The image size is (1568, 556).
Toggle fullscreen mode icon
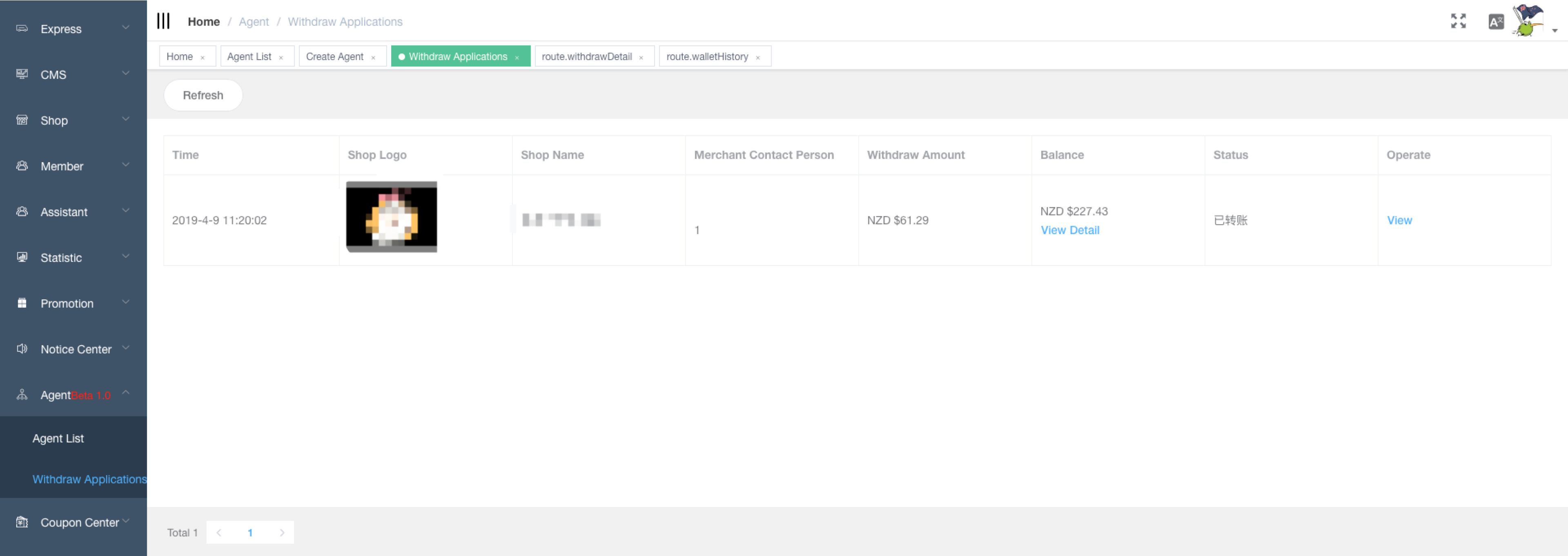click(1458, 21)
